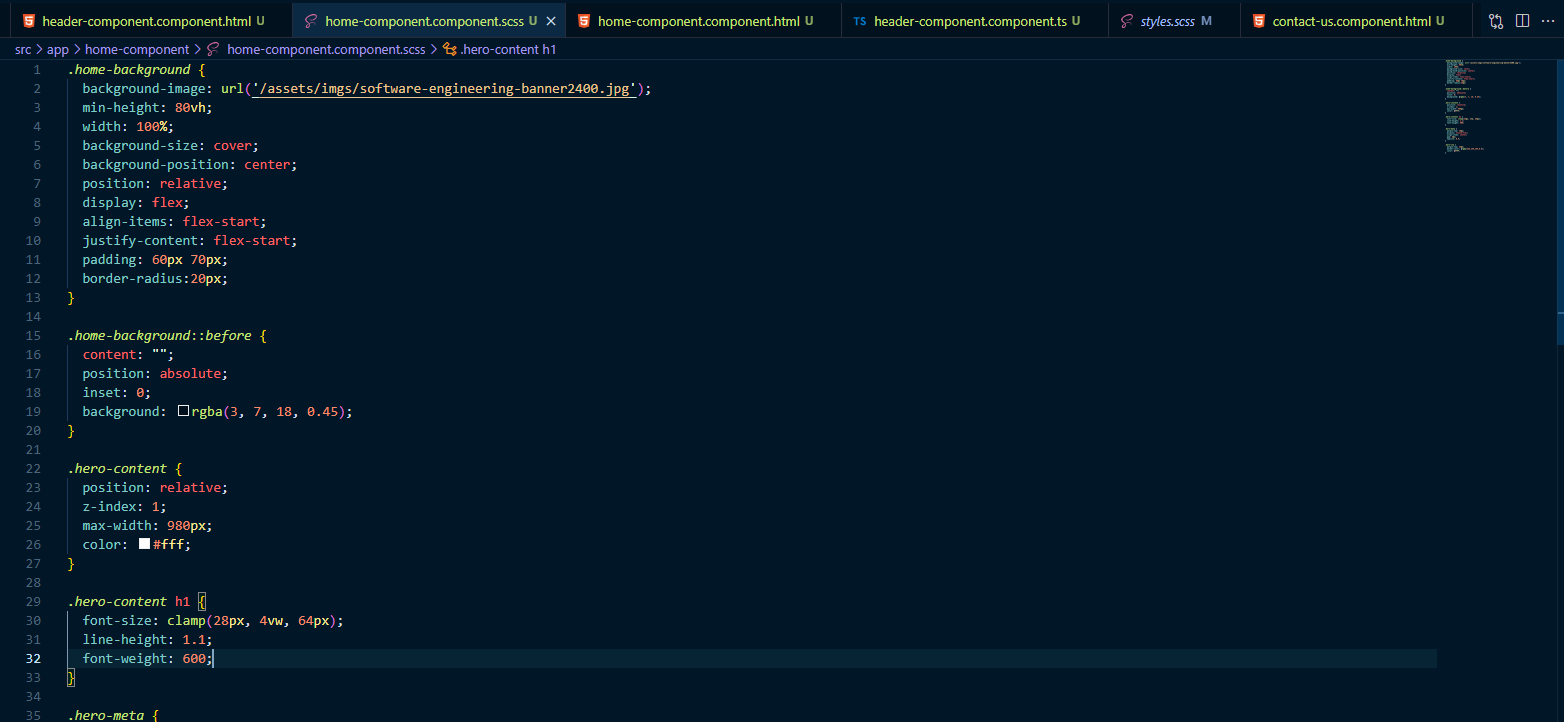
Task: Click the symbol icon before .hero-content h1 breadcrumb
Action: coord(449,49)
